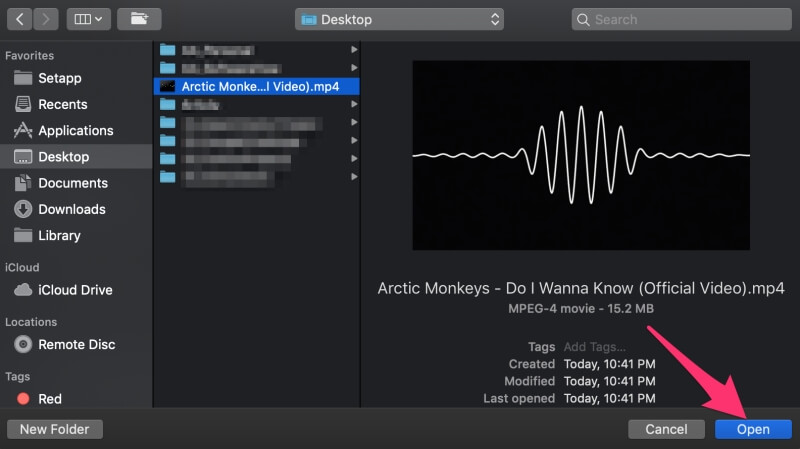This screenshot has height=449, width=800.
Task: Select Setapp in Favorites sidebar
Action: point(77,78)
